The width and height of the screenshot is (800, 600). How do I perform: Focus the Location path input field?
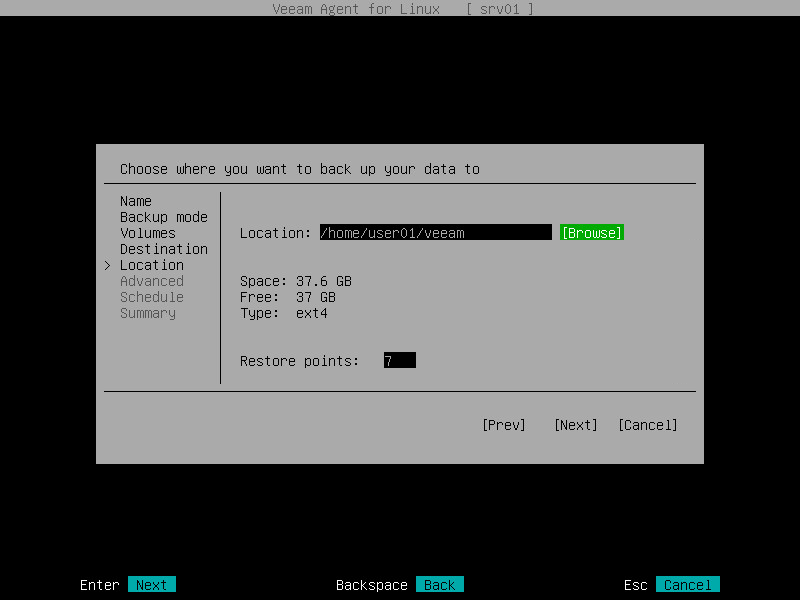[436, 233]
